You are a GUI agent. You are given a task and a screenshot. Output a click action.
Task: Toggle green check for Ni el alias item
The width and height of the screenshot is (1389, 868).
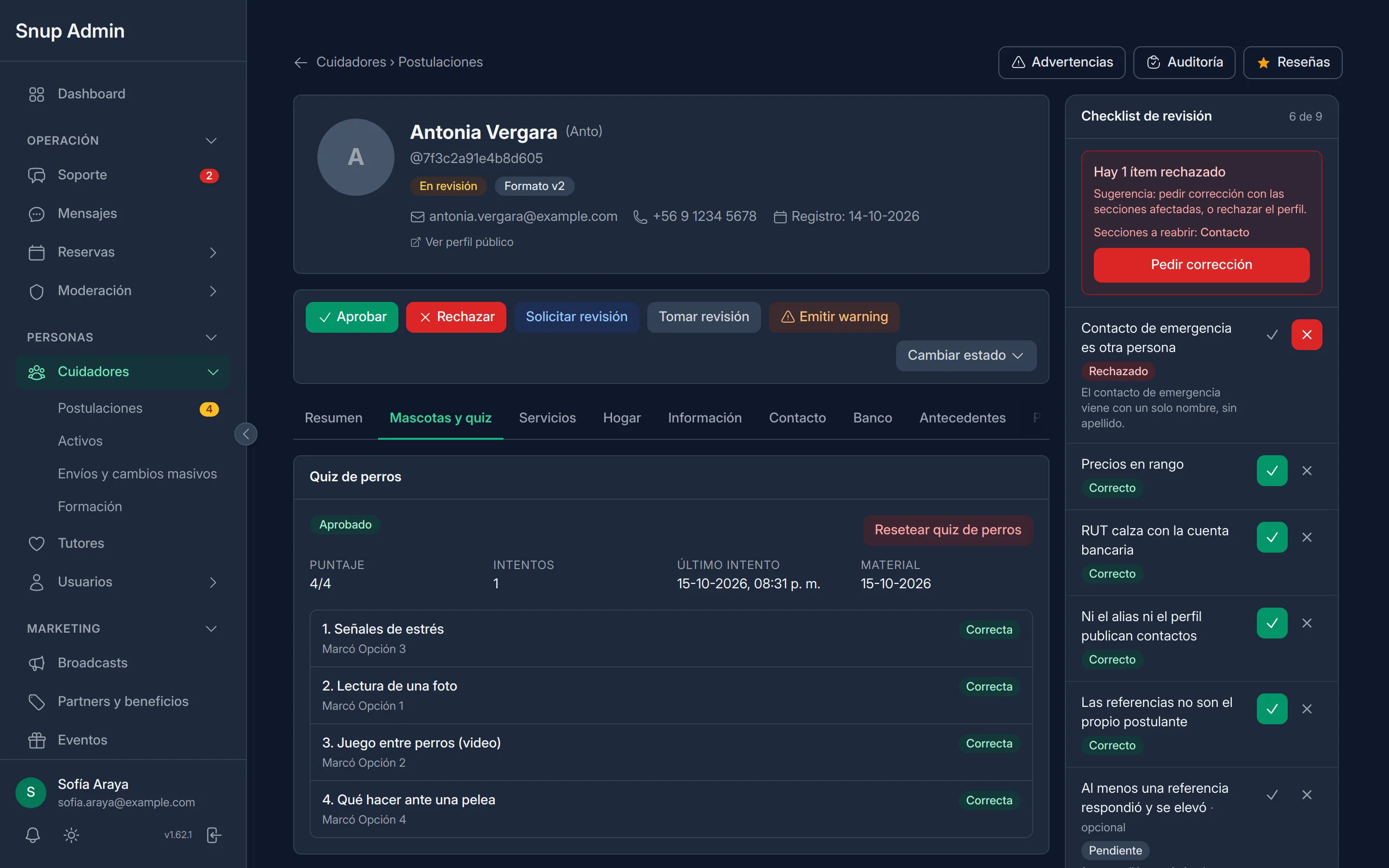[1272, 623]
